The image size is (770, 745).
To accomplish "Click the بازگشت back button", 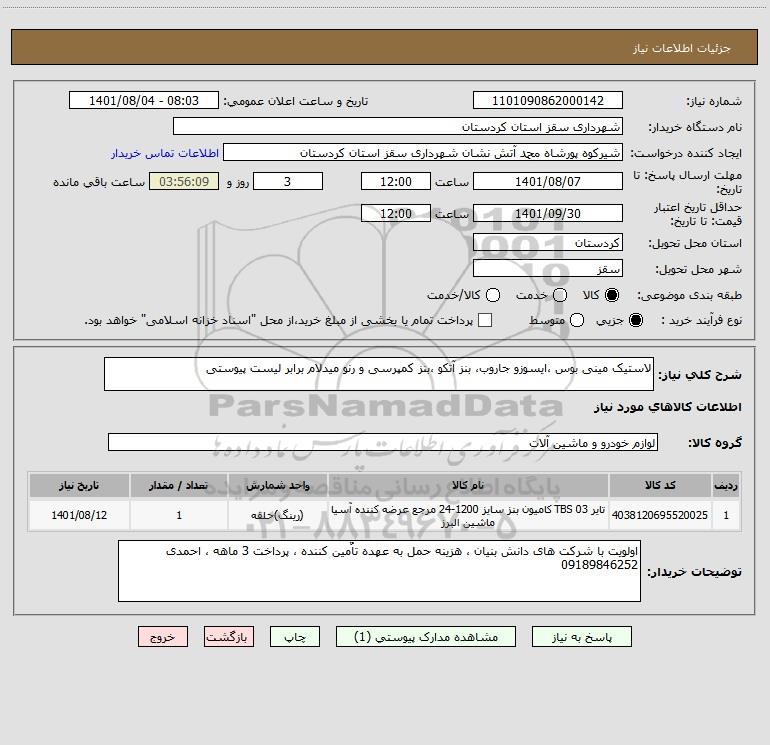I will point(229,637).
